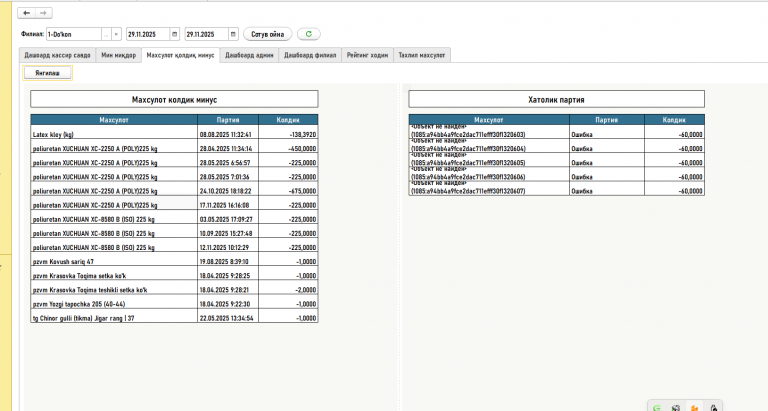Click into the end date field 29.11.2025
Viewport: 768px width, 411px height.
point(207,34)
